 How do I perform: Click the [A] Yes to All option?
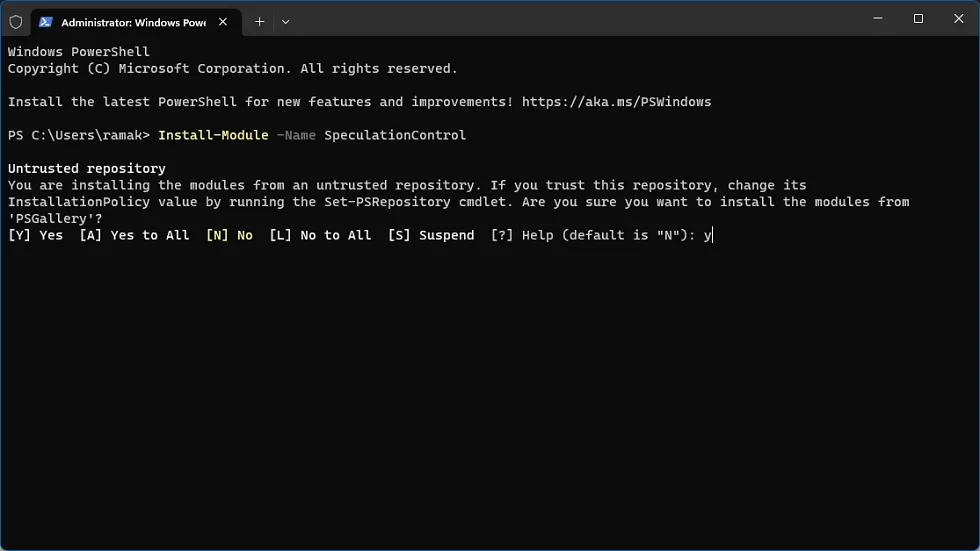click(134, 235)
